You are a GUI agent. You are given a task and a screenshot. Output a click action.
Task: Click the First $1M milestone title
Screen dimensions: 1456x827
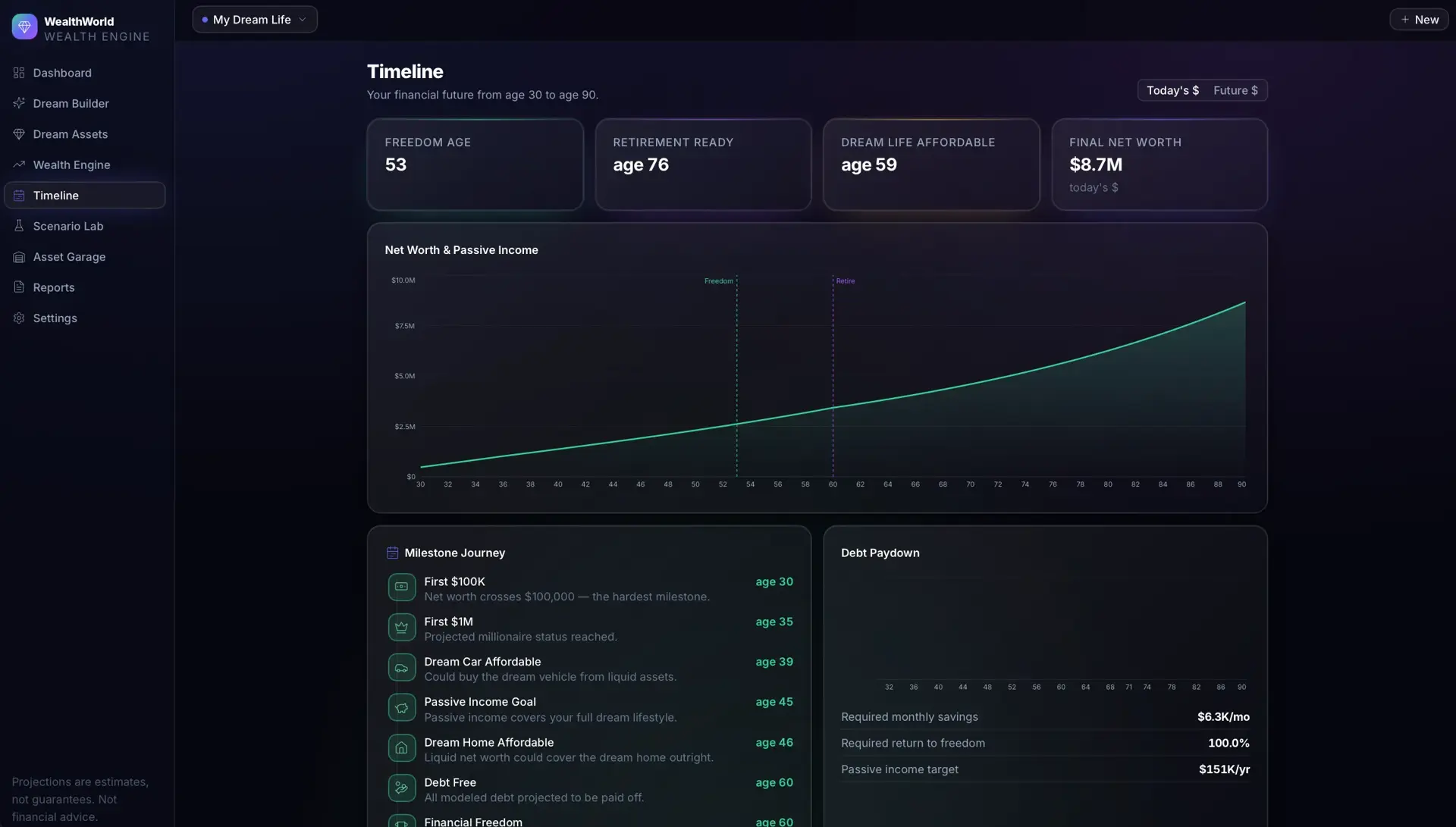[448, 622]
